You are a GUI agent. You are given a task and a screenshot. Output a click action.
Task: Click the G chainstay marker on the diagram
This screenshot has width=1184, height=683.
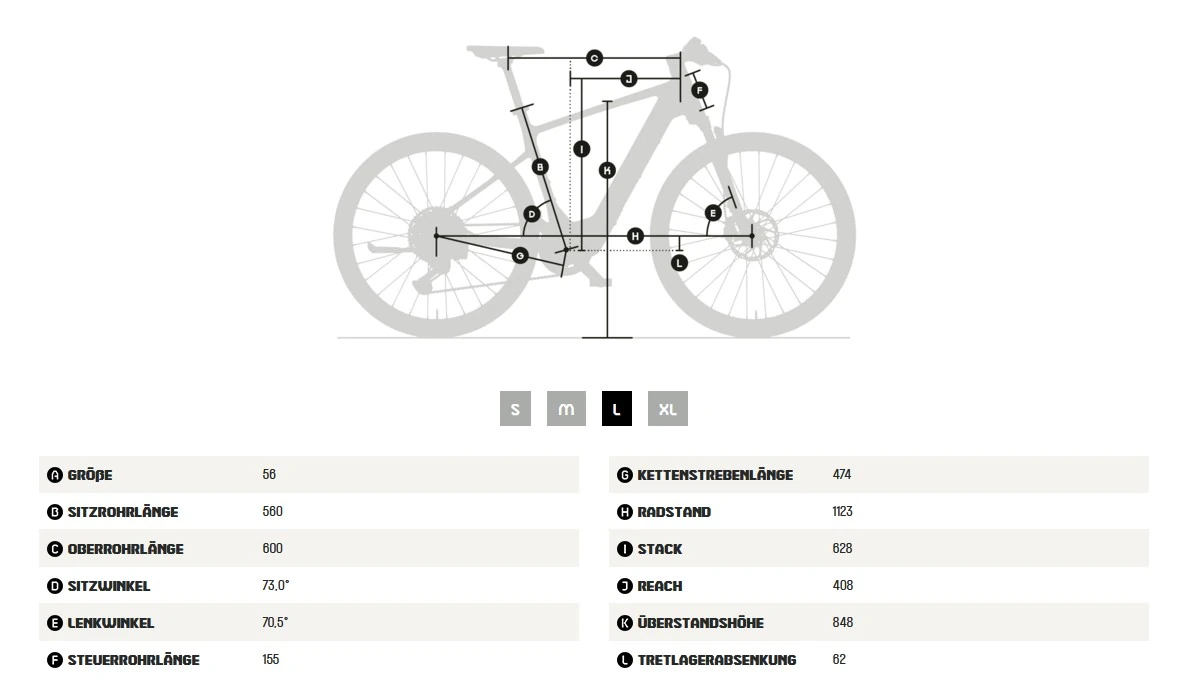(520, 256)
